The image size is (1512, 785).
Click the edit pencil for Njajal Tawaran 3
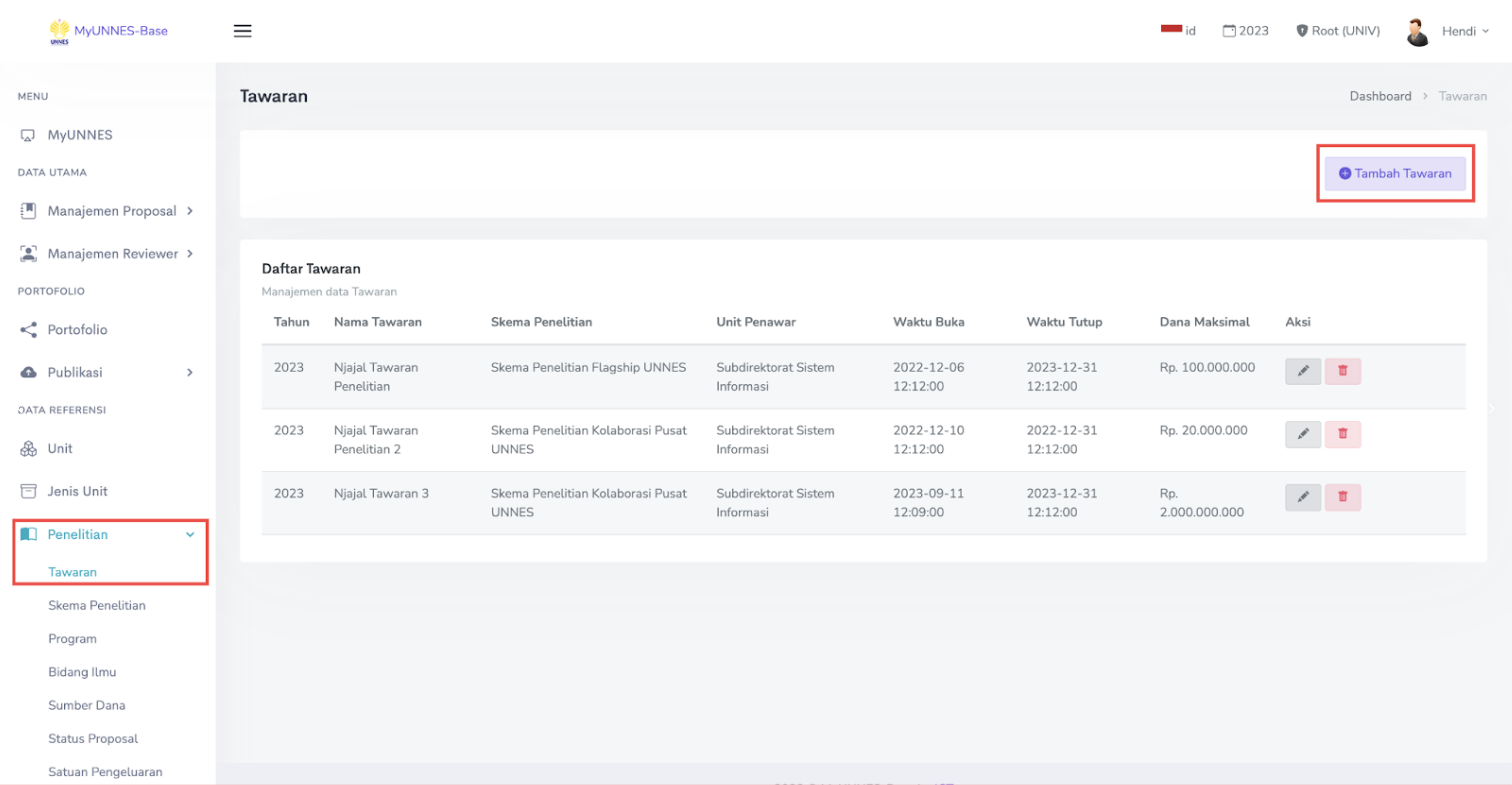[1302, 497]
